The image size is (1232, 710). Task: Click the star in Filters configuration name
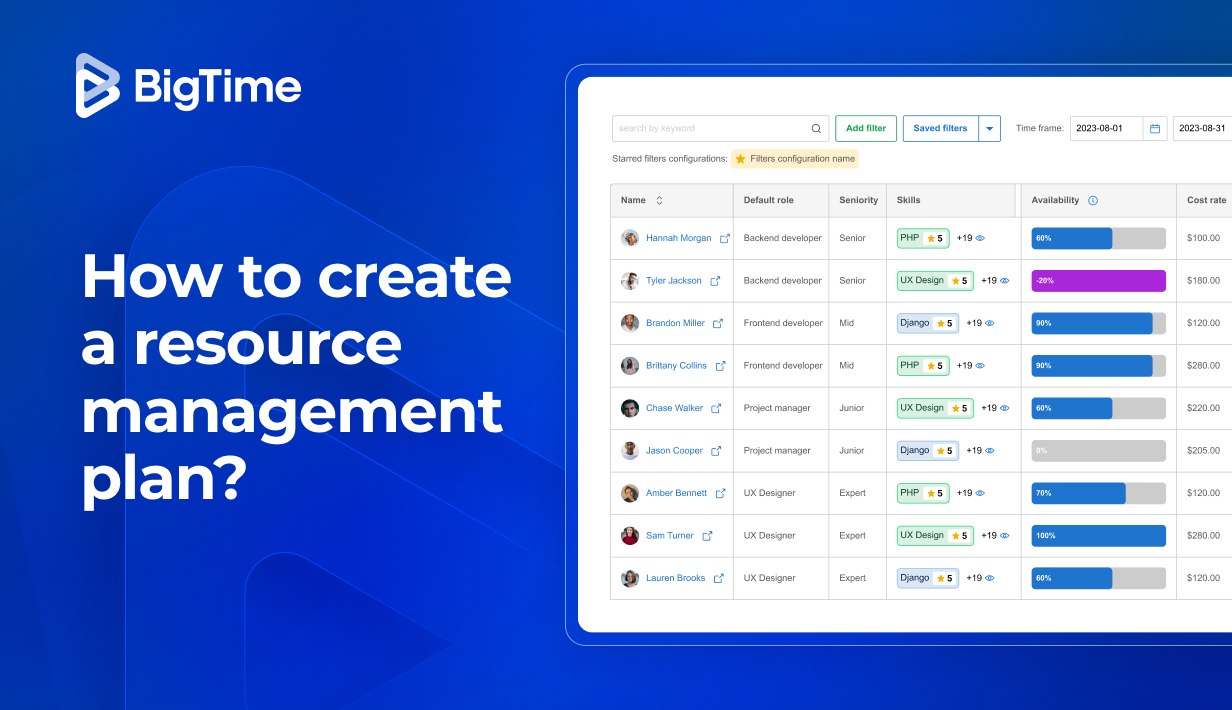[x=740, y=159]
